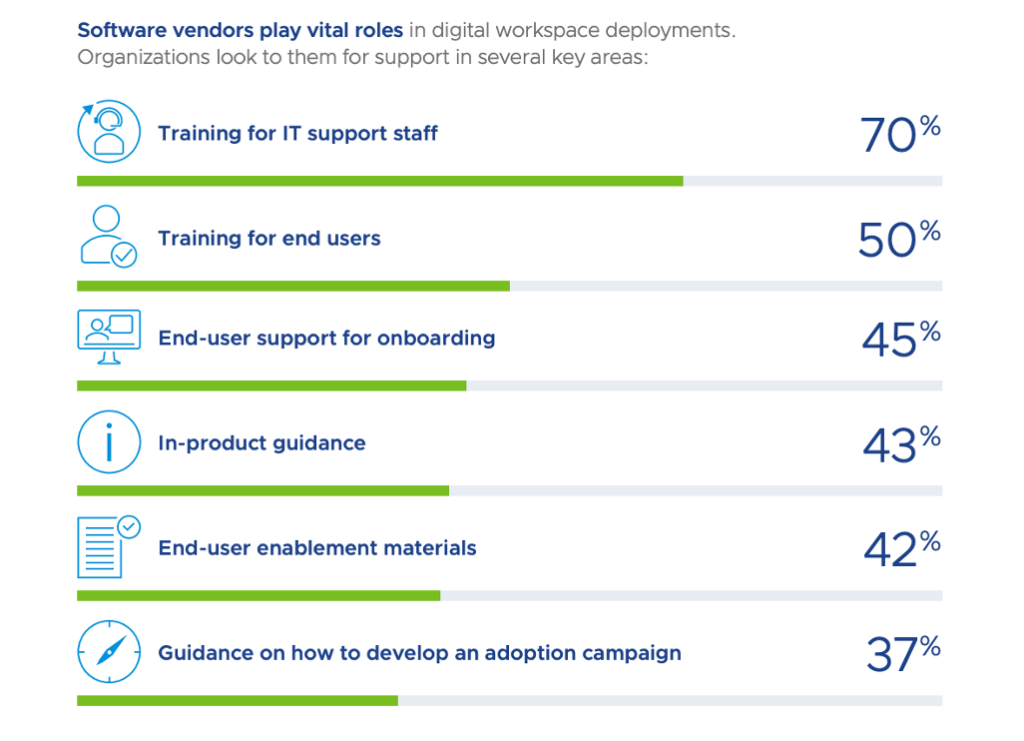
Task: Click the headset support staff icon
Action: pos(108,131)
